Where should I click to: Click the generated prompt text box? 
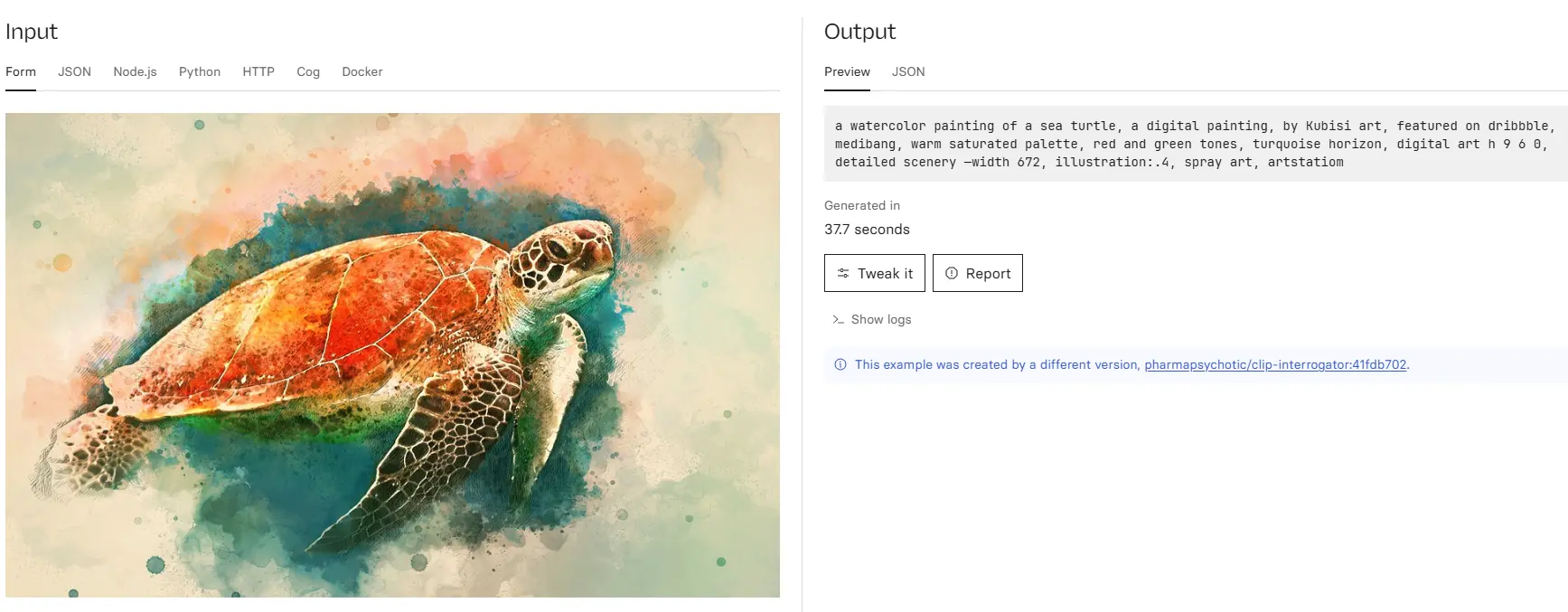1195,144
